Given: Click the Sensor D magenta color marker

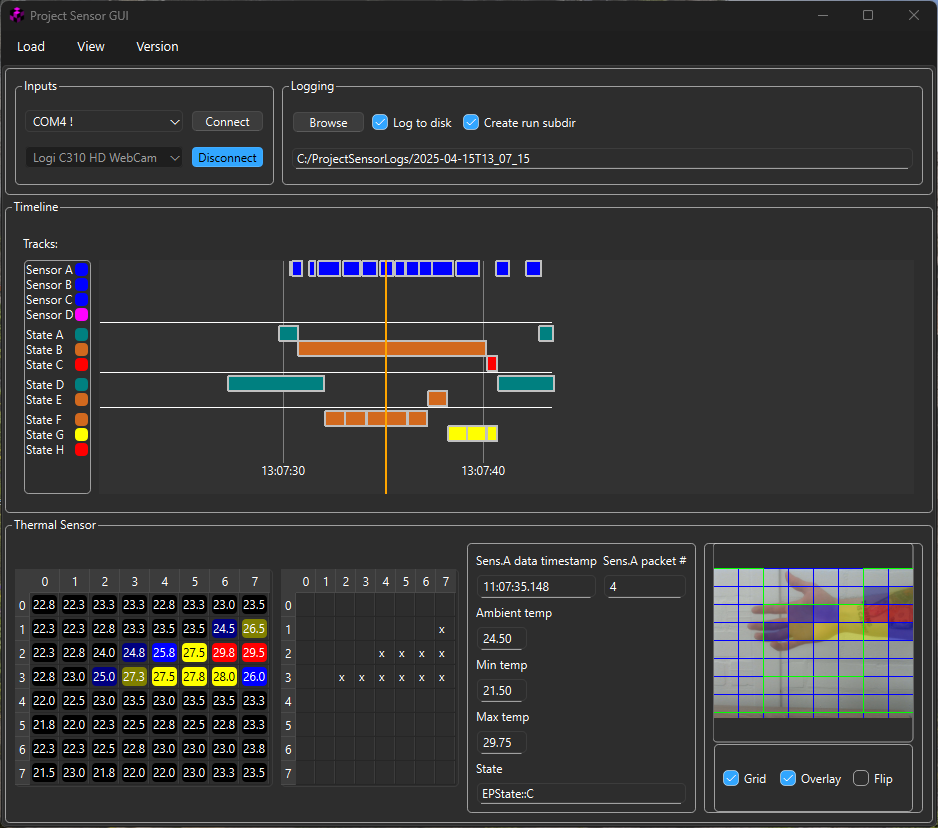Looking at the screenshot, I should [81, 314].
